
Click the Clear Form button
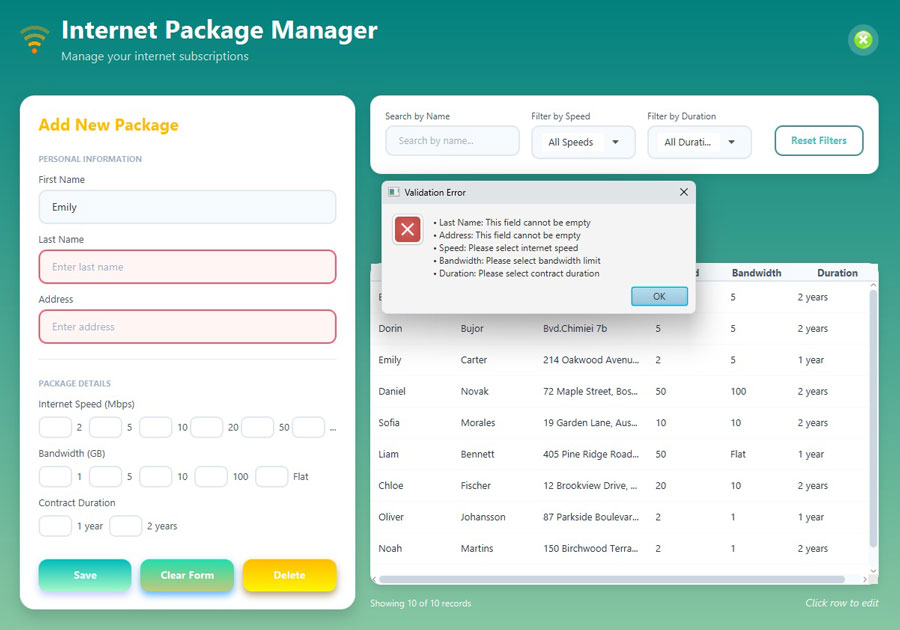click(x=187, y=575)
